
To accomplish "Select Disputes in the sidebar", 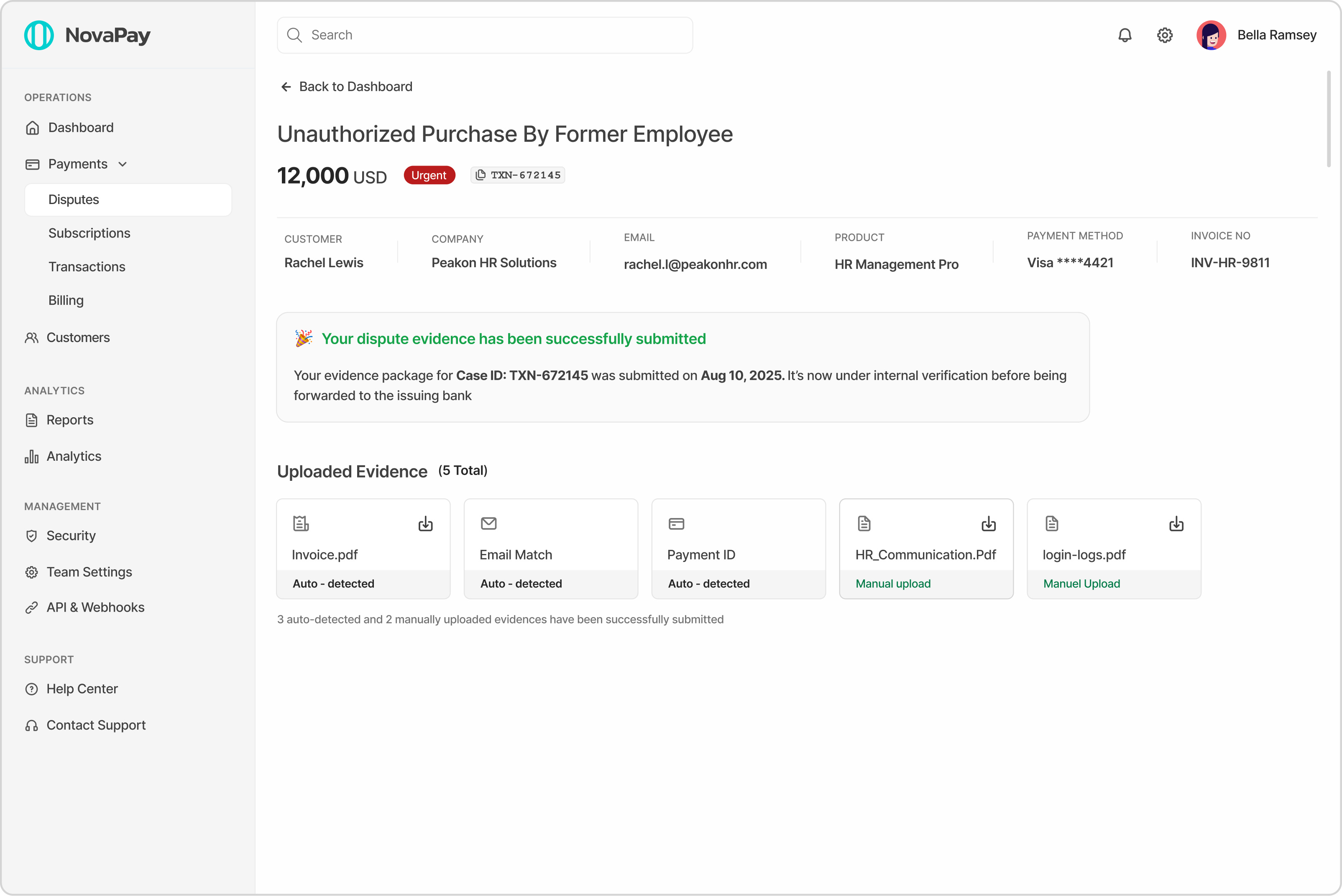I will [73, 199].
